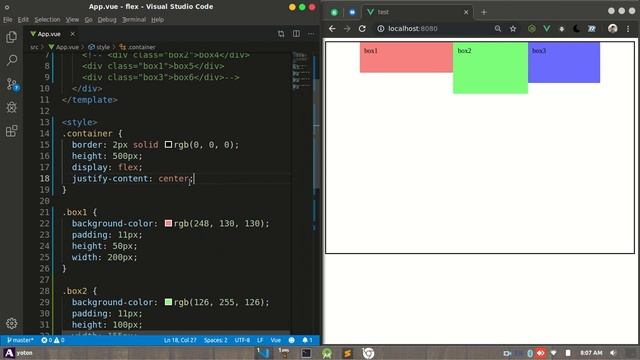Image resolution: width=640 pixels, height=360 pixels.
Task: Click the blue box3 in the page
Action: click(x=564, y=62)
